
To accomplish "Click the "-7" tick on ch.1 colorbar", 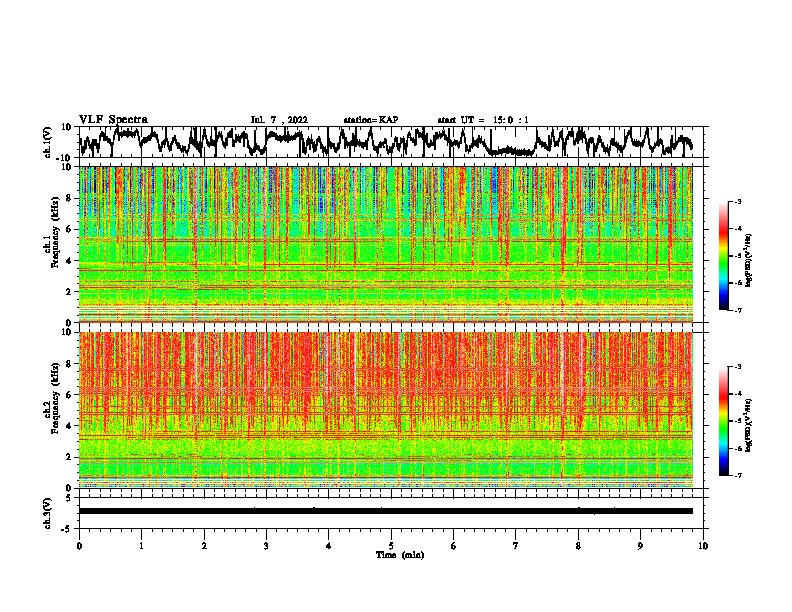I will (737, 310).
